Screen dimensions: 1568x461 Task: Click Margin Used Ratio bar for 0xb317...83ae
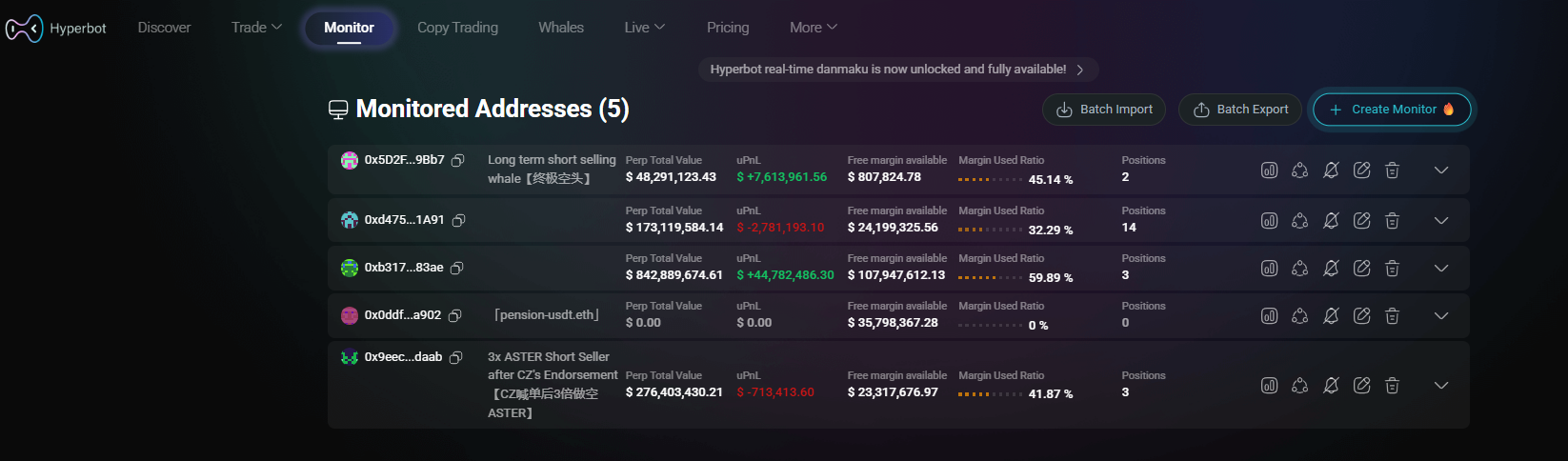tap(991, 278)
